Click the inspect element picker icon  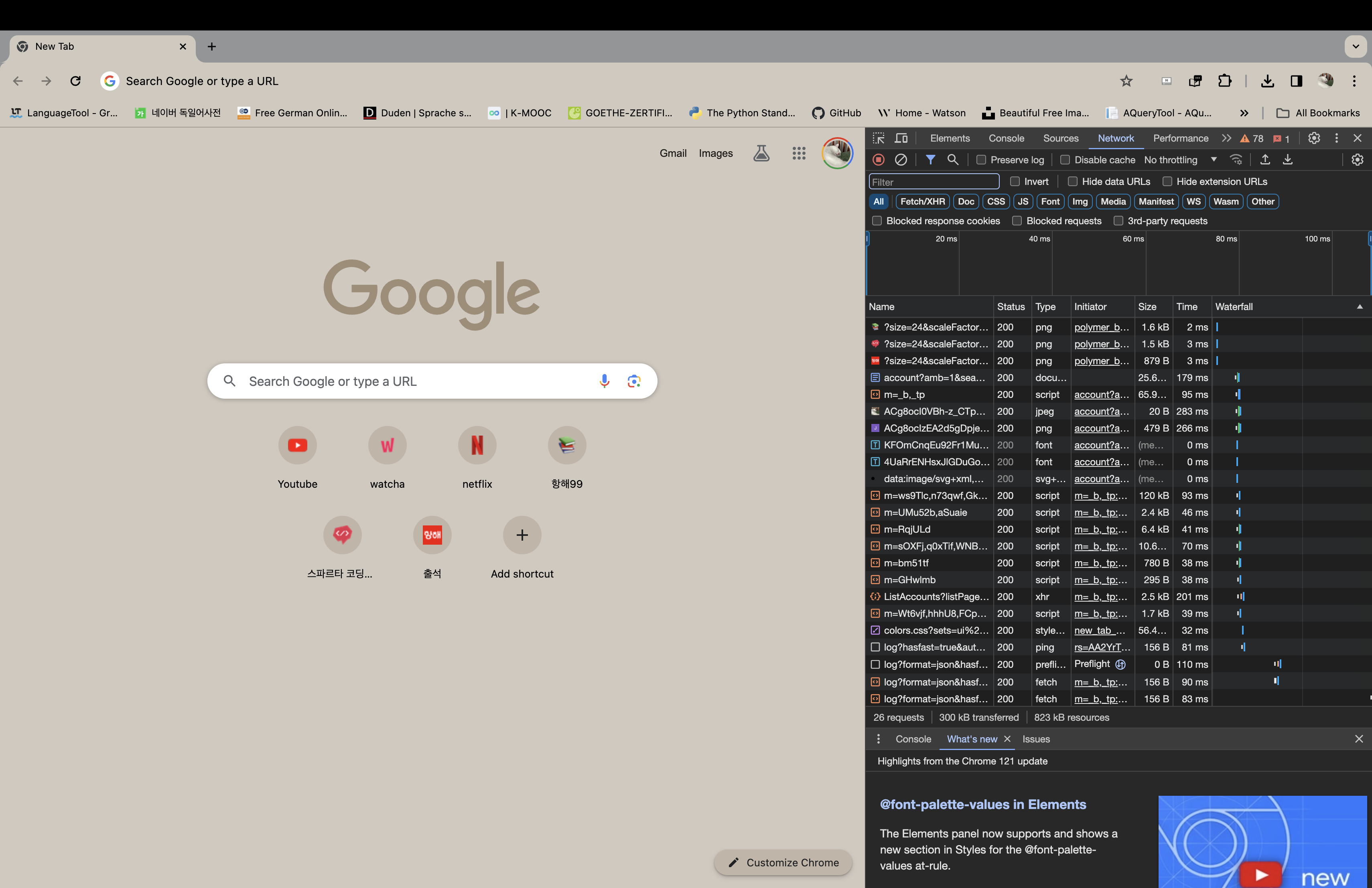tap(878, 138)
